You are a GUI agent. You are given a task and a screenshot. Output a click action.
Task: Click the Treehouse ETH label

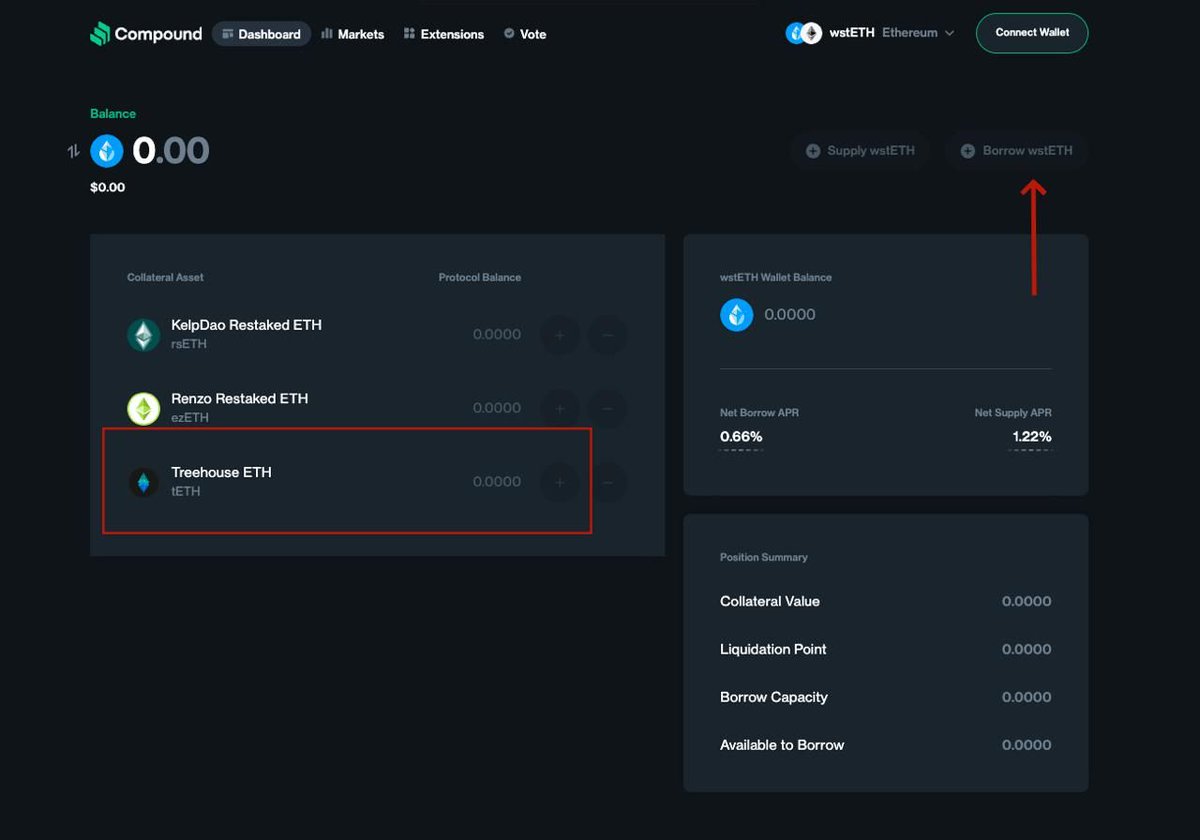221,472
